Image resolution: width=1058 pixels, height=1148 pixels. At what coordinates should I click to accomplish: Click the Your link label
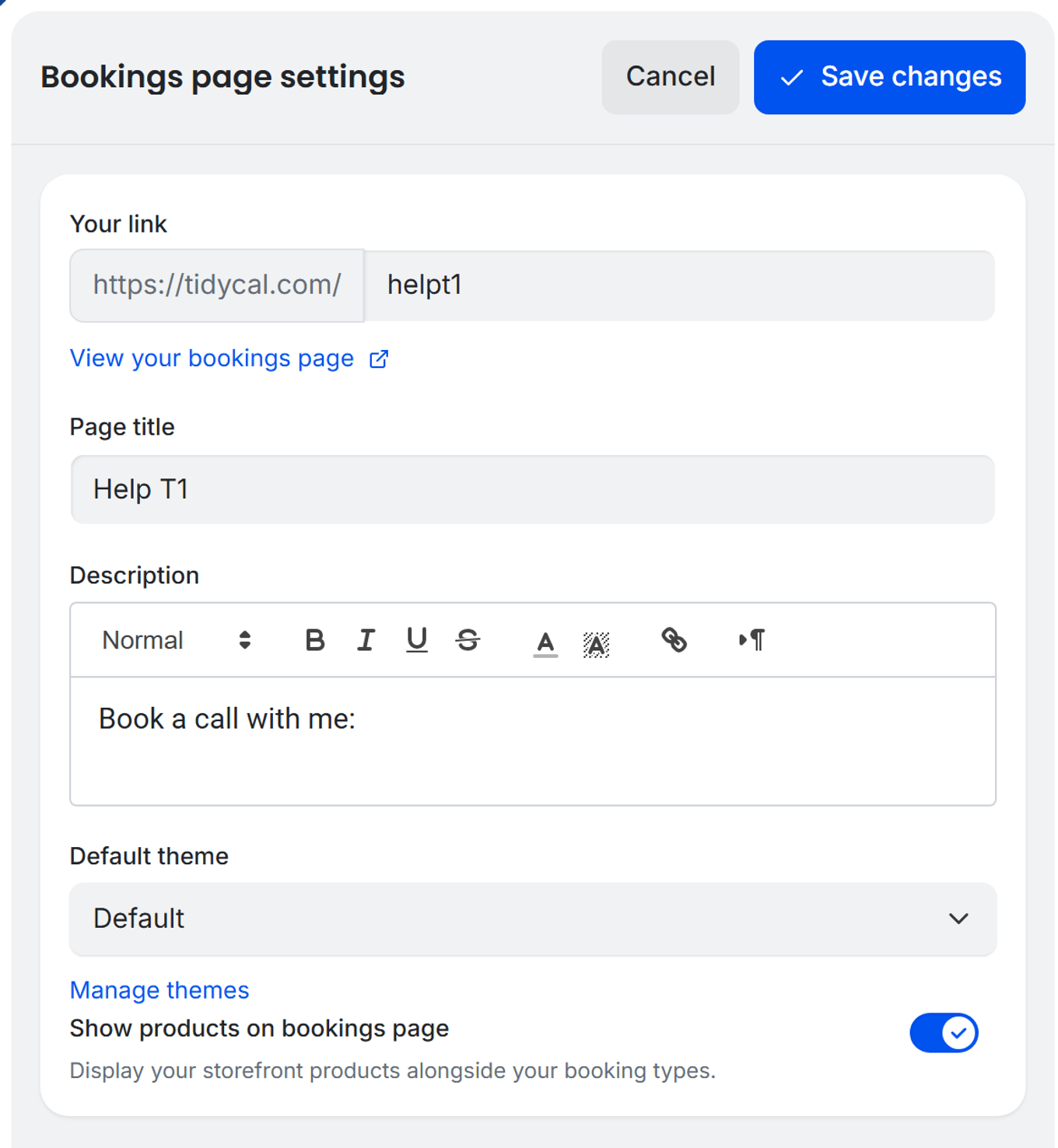click(x=118, y=224)
